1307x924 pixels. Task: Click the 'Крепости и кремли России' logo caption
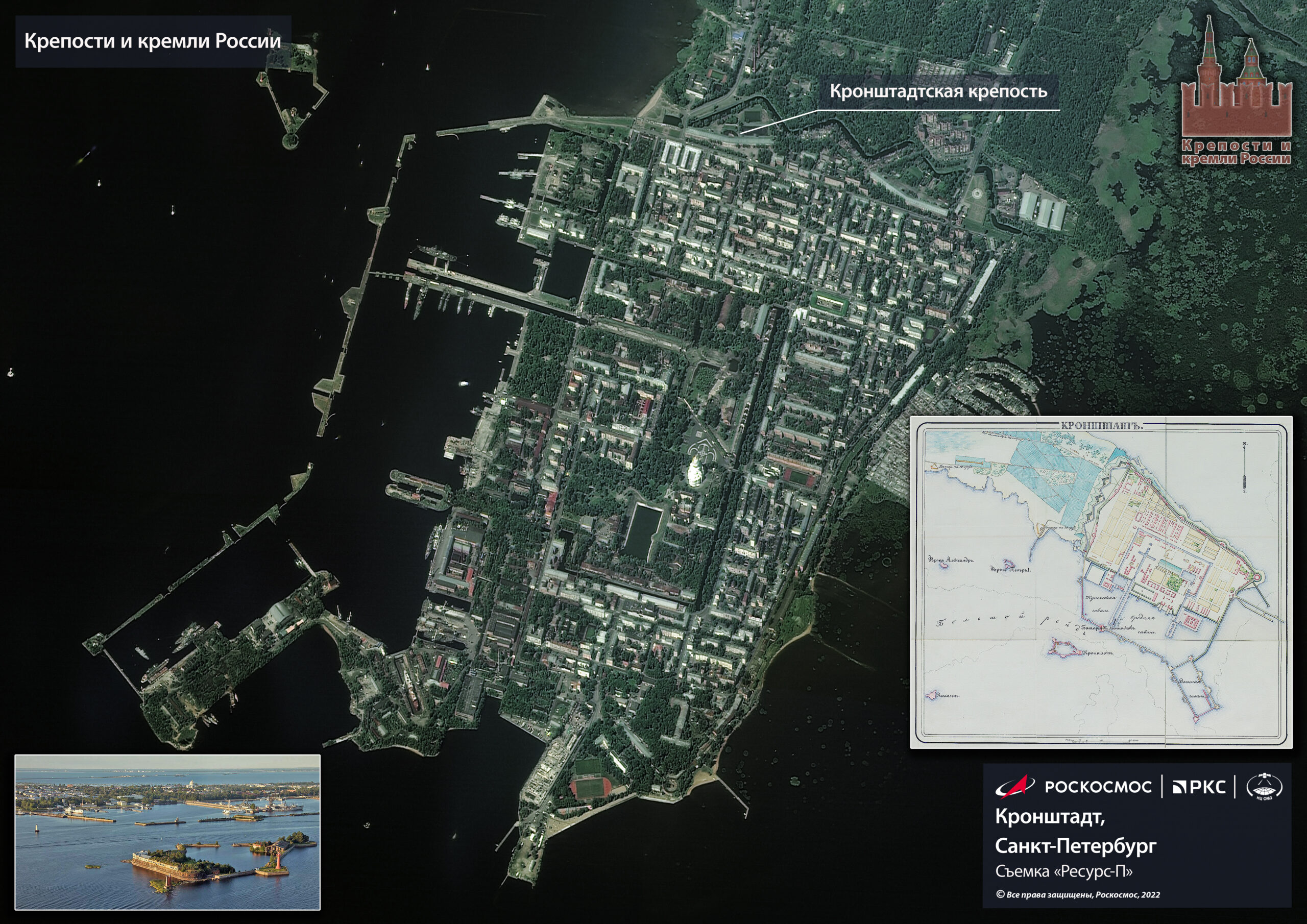(1236, 153)
